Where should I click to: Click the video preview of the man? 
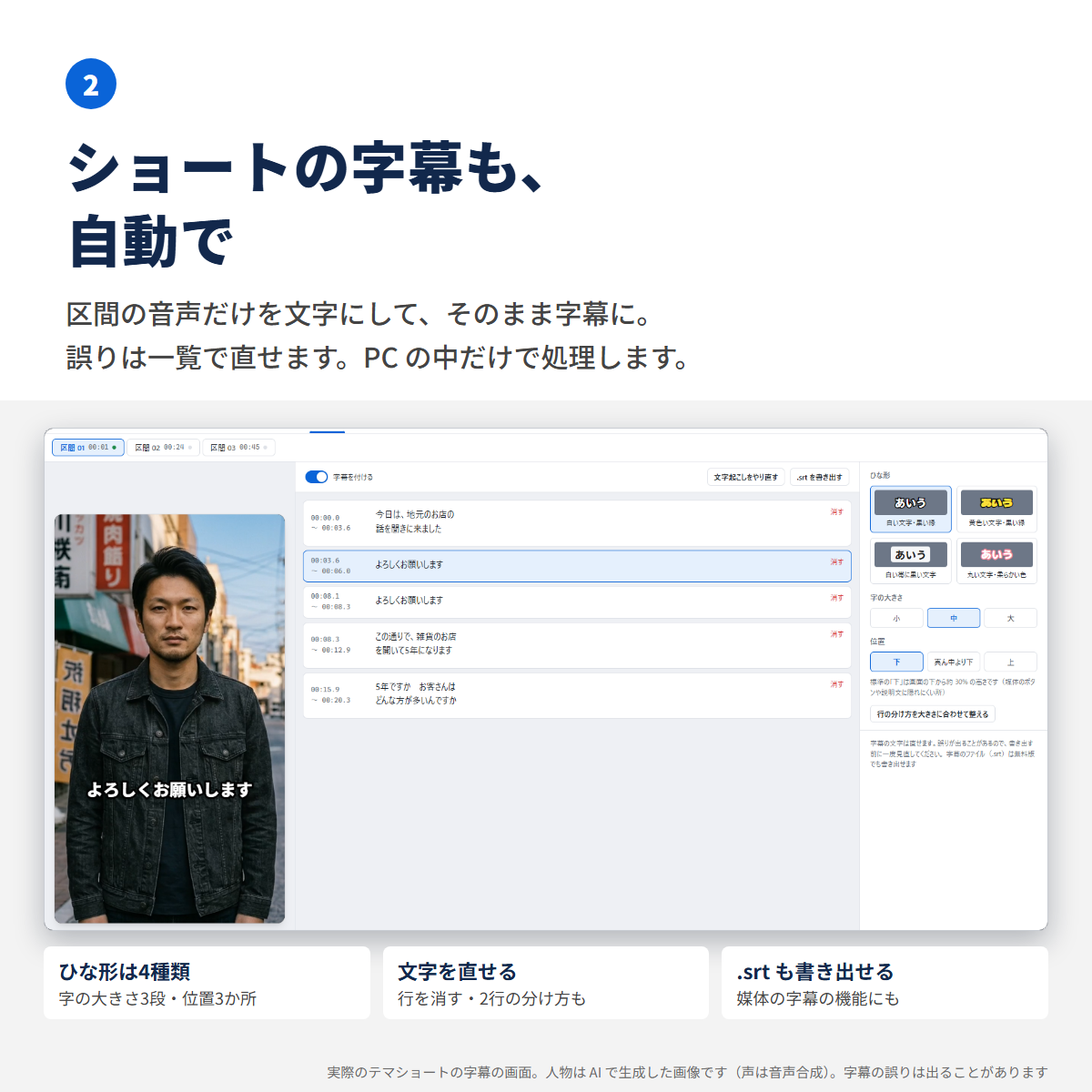point(169,719)
